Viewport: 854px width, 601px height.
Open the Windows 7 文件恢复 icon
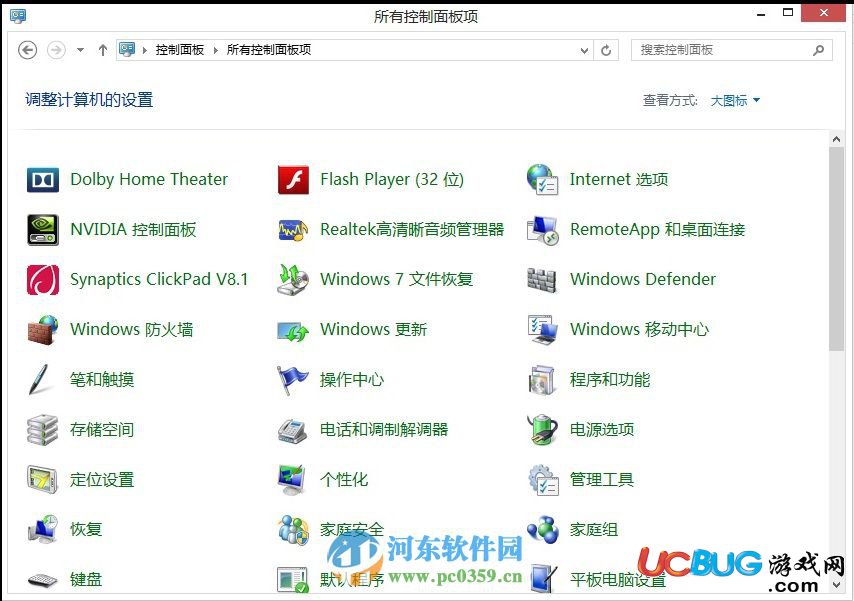pos(293,280)
